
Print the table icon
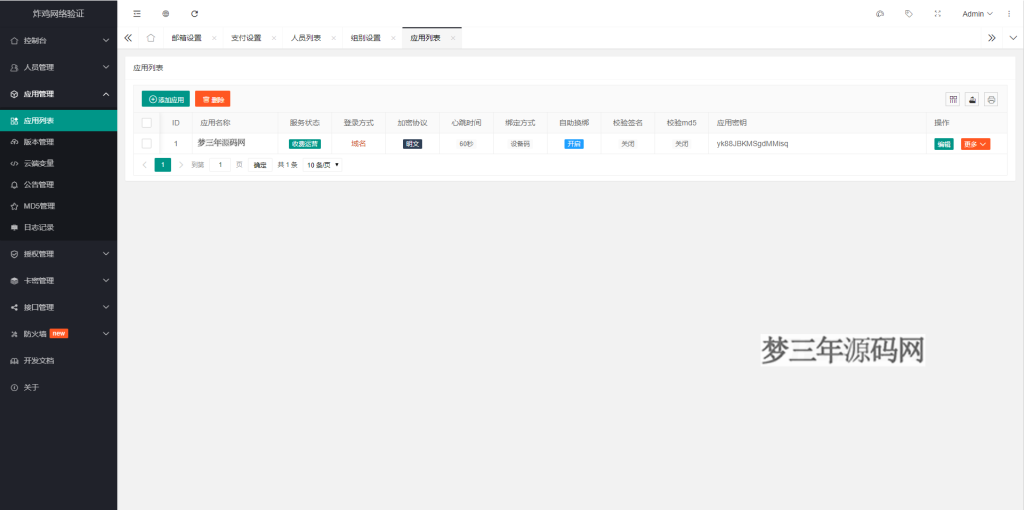tap(991, 99)
